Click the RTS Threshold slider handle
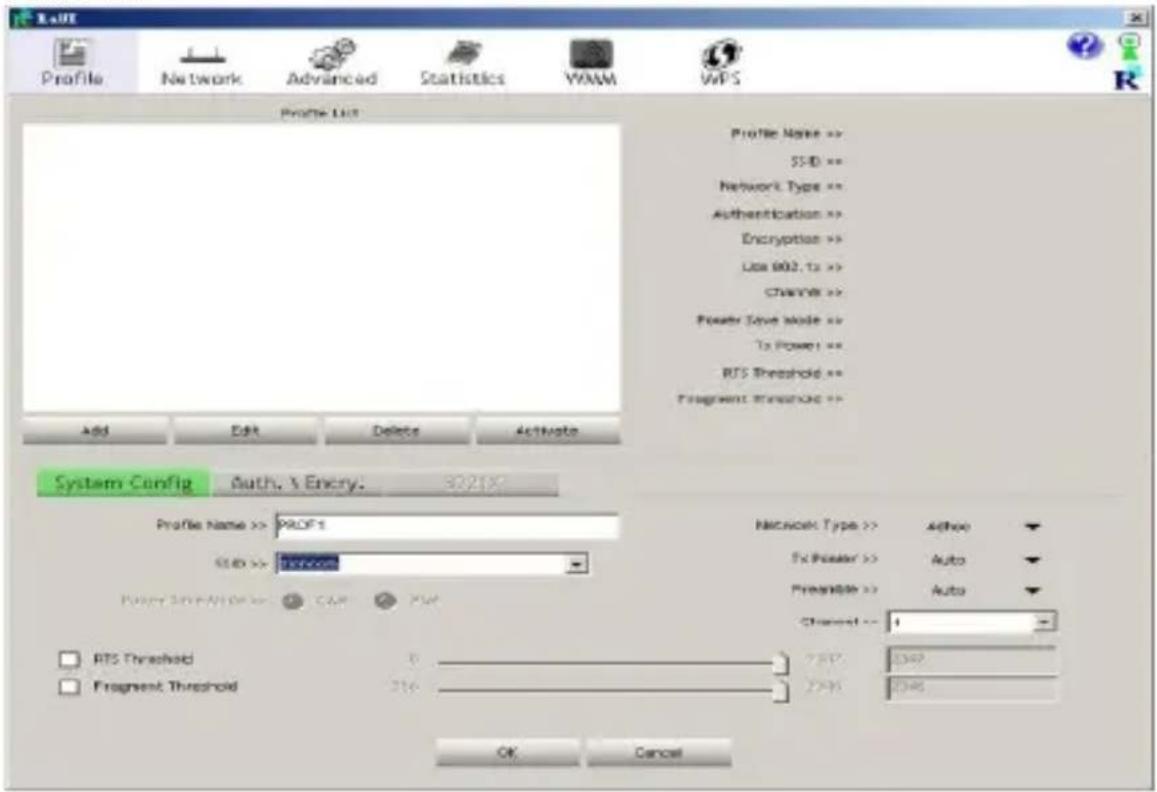Image resolution: width=1157 pixels, height=792 pixels. coord(781,662)
